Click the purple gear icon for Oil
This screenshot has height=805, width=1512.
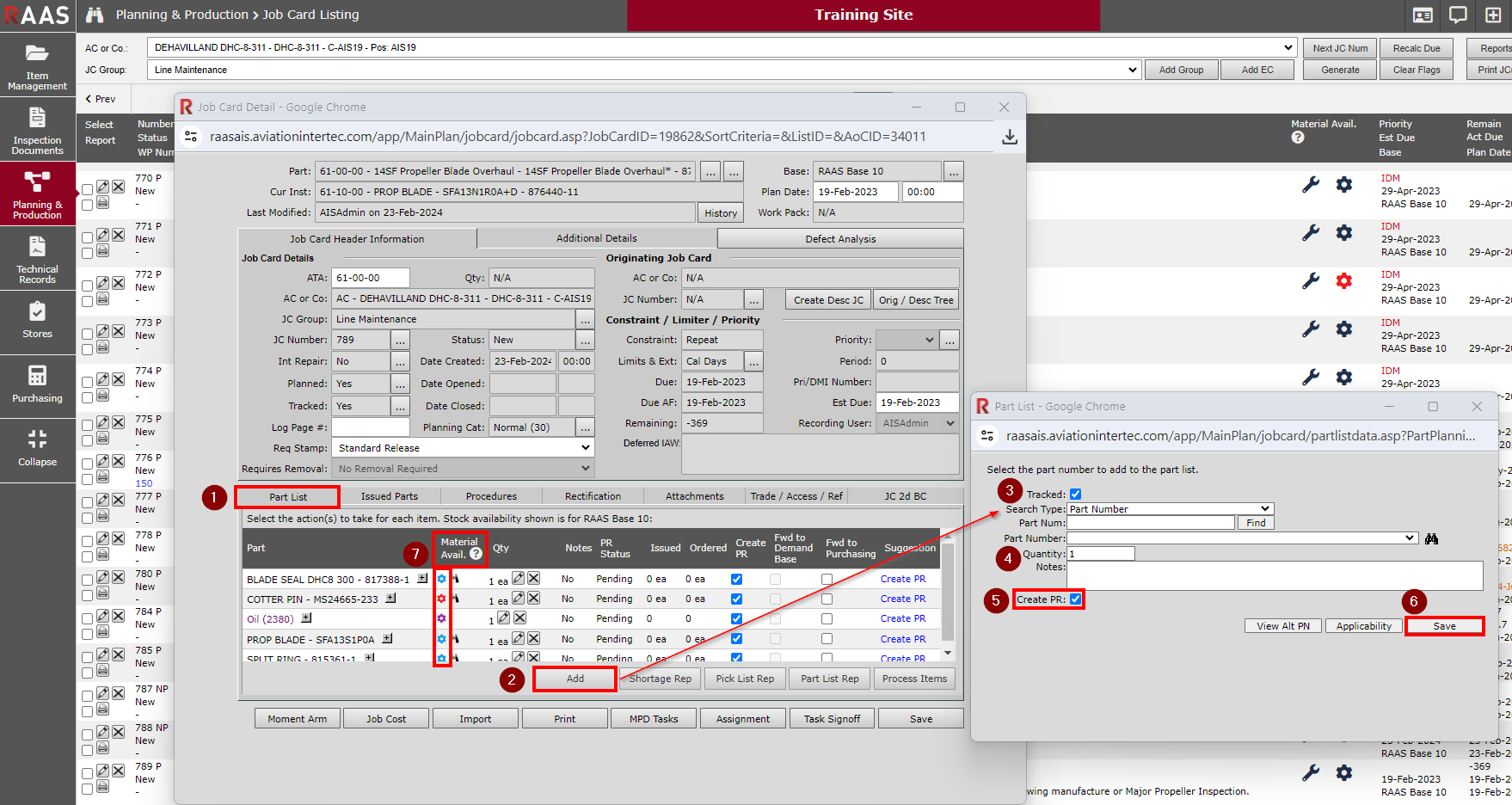coord(441,618)
